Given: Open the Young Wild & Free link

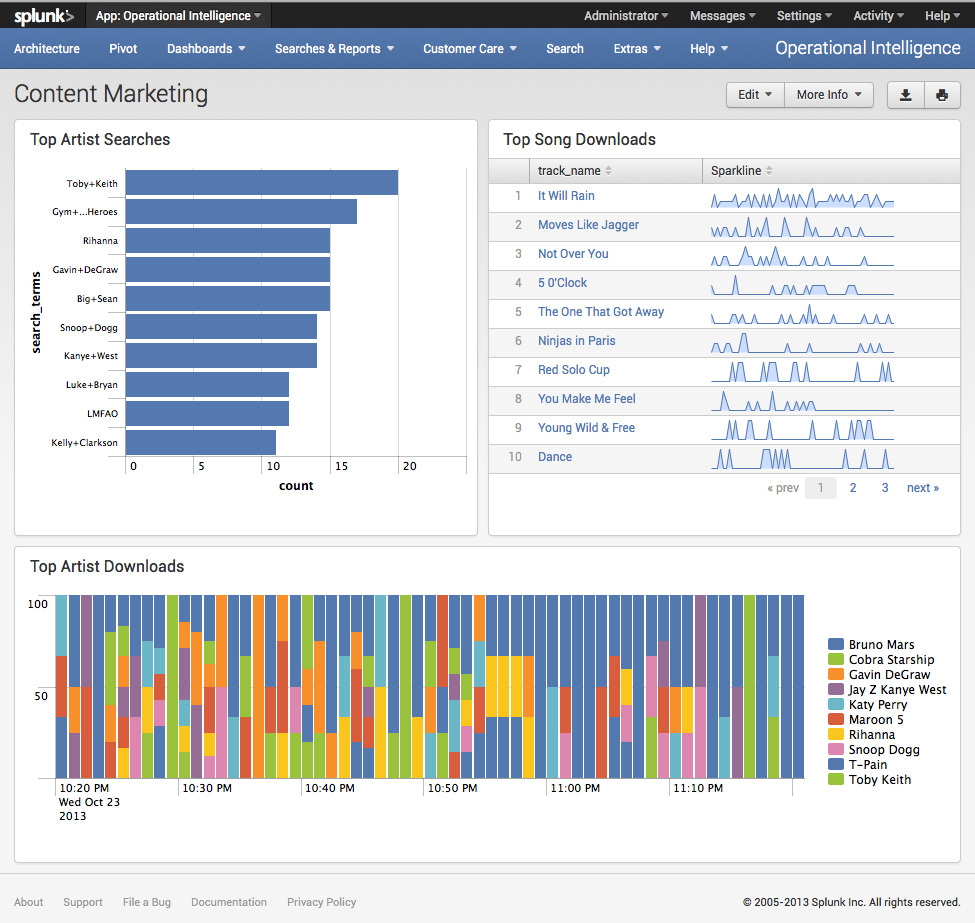Looking at the screenshot, I should [x=586, y=428].
